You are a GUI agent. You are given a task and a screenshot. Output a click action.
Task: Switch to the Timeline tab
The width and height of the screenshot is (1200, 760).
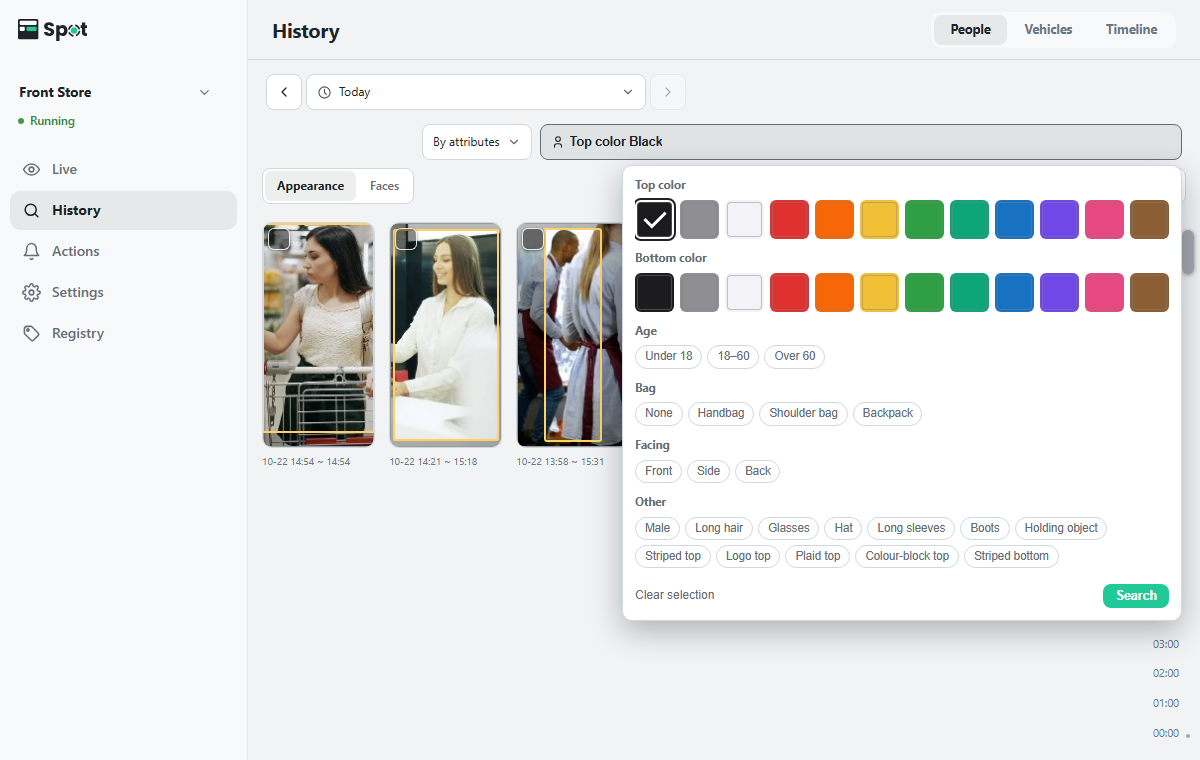point(1131,30)
